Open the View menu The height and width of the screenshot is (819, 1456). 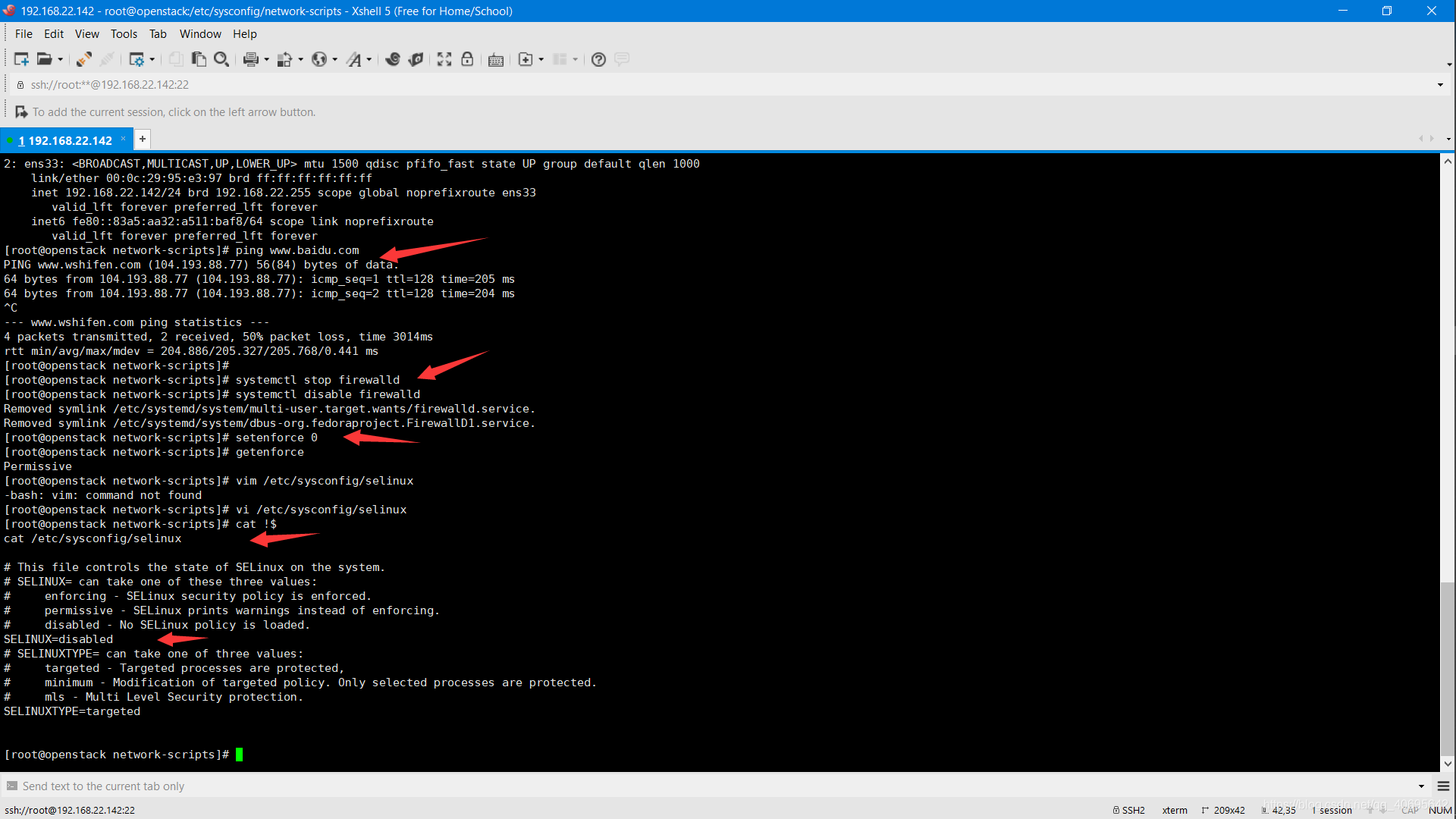pyautogui.click(x=86, y=34)
